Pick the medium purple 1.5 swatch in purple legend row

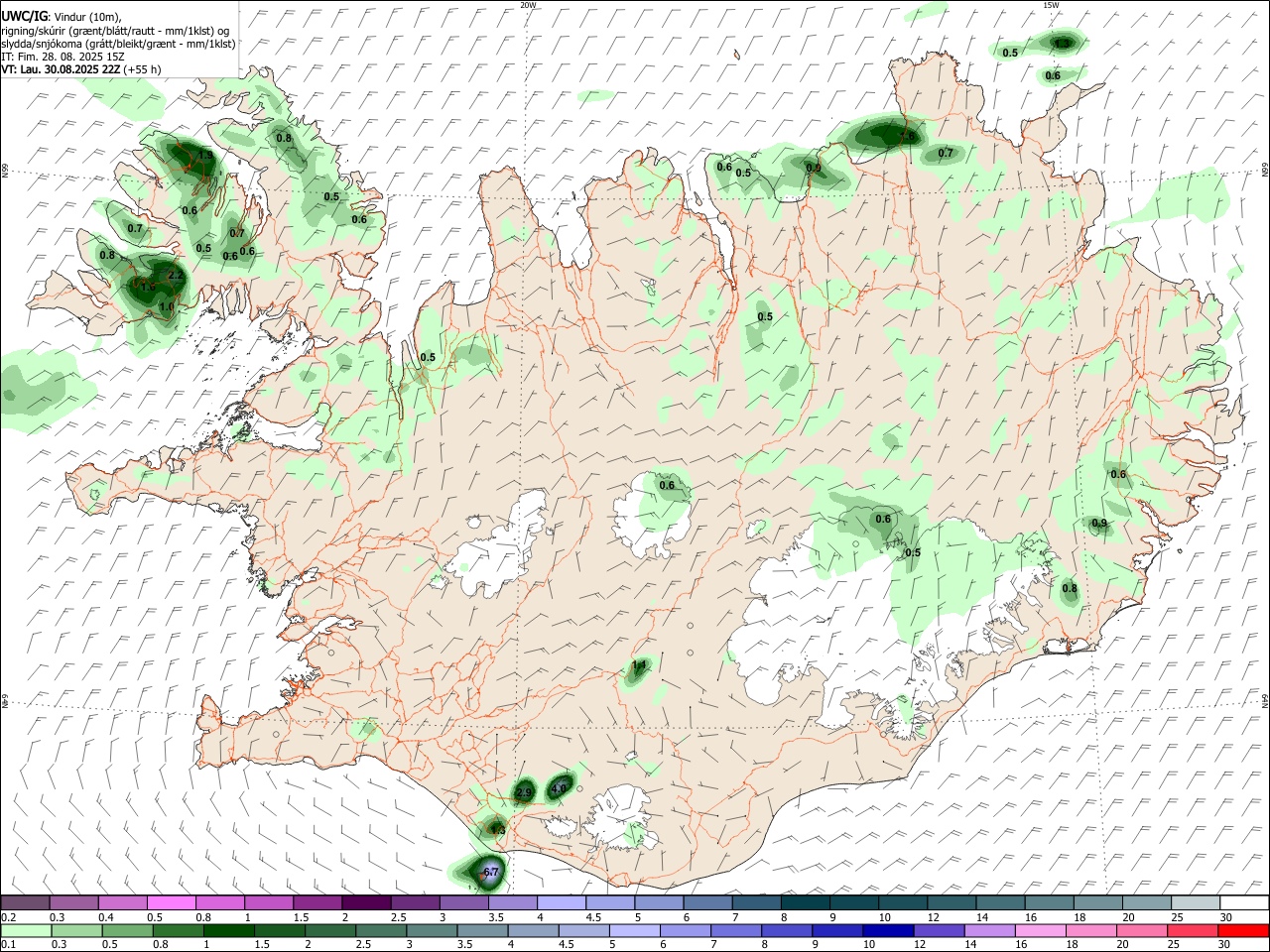(317, 903)
